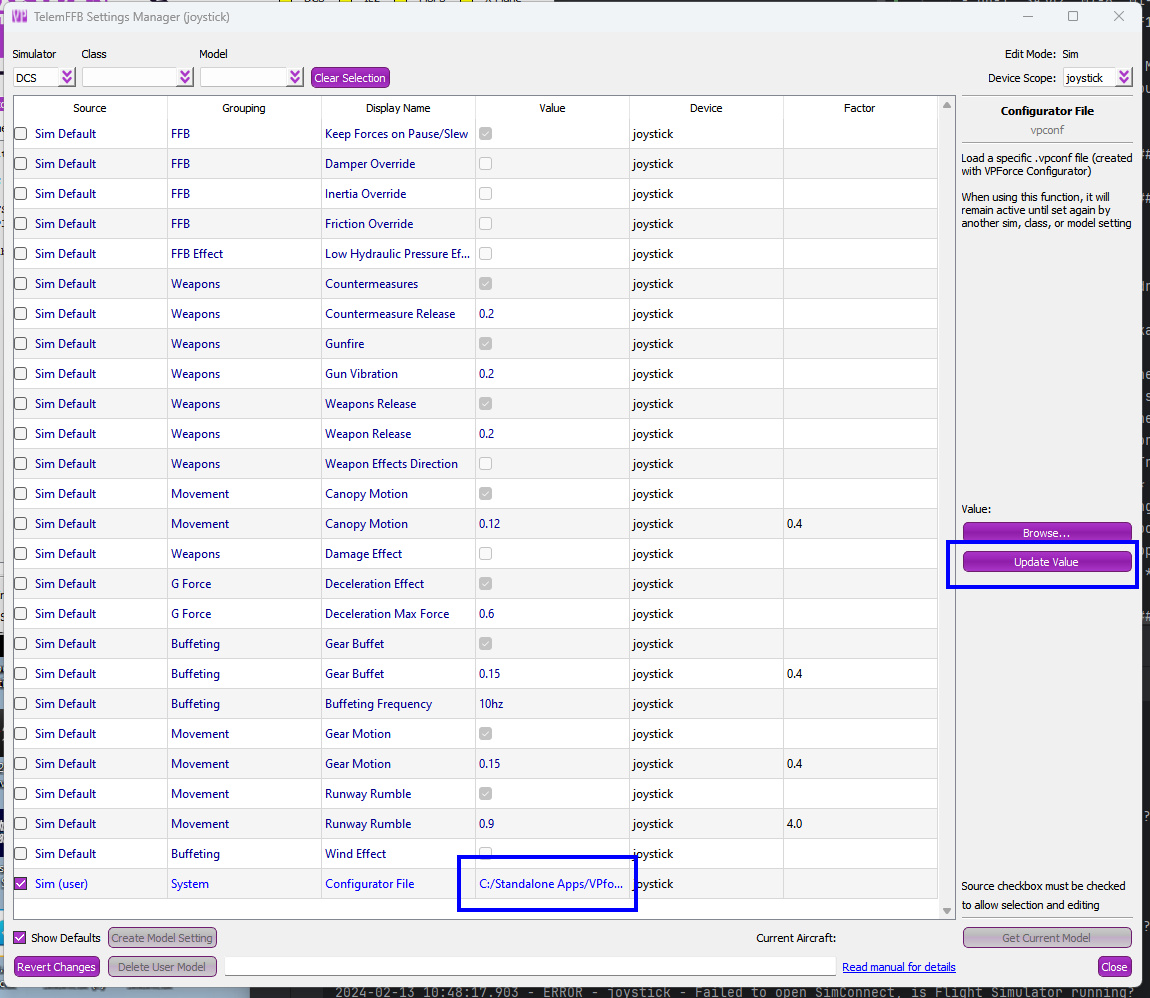Click the Get Current Model button

point(1047,938)
